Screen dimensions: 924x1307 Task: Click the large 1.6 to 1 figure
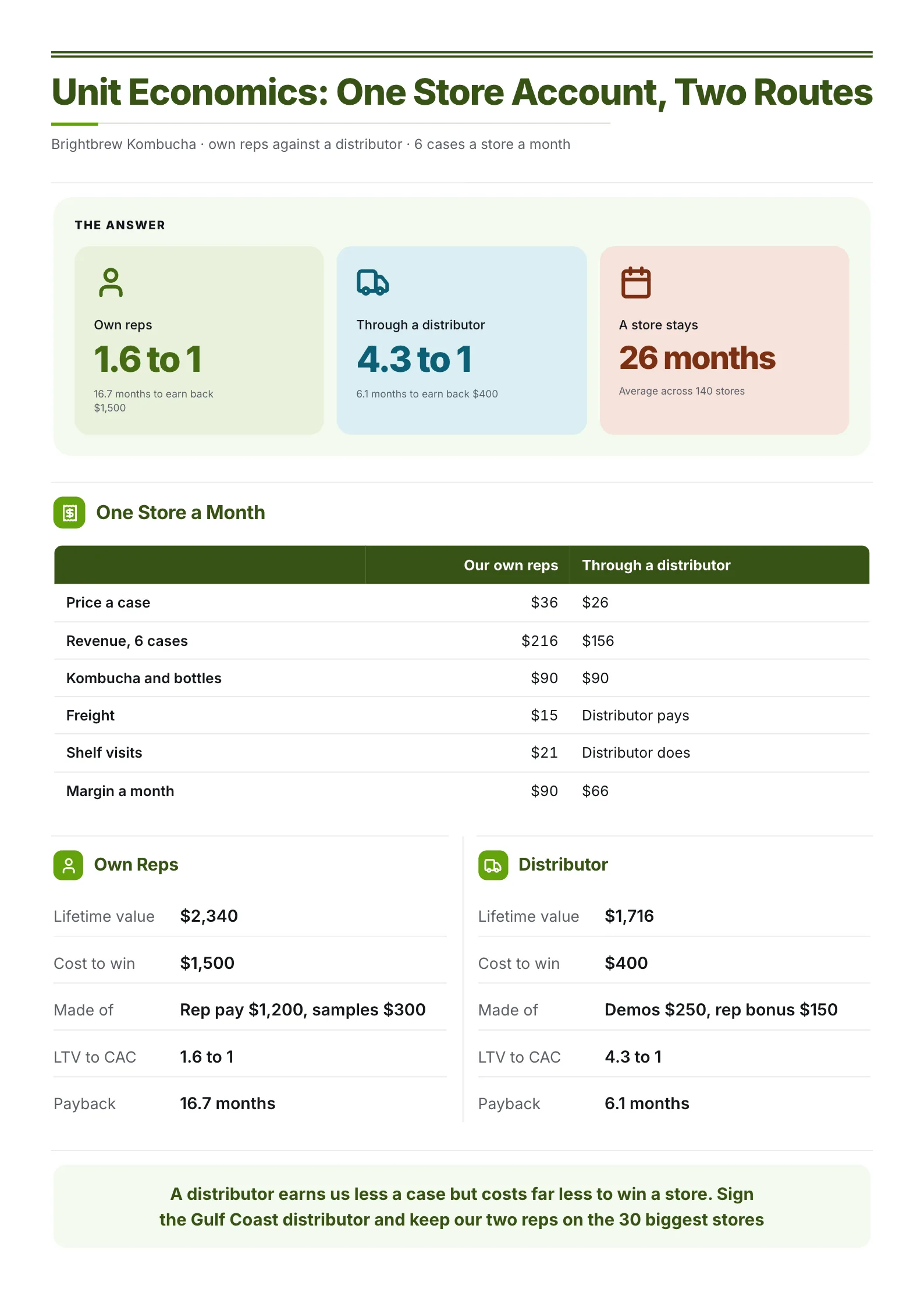[148, 359]
